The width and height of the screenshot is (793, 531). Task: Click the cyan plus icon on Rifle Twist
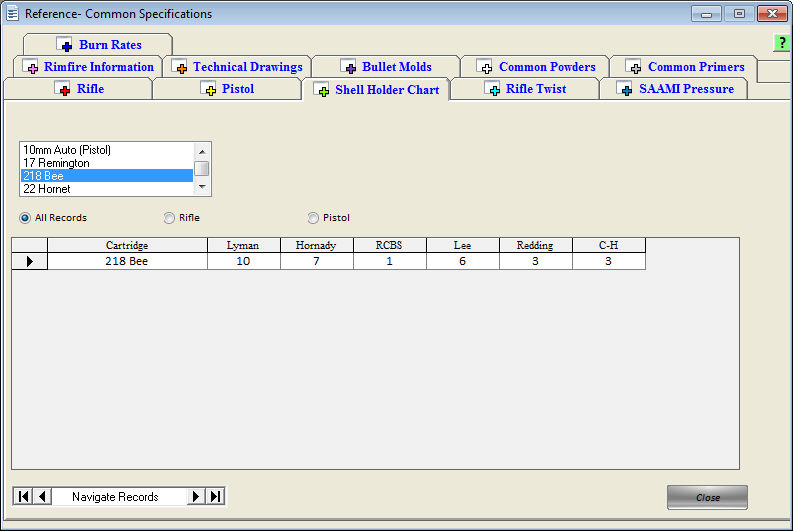(493, 88)
